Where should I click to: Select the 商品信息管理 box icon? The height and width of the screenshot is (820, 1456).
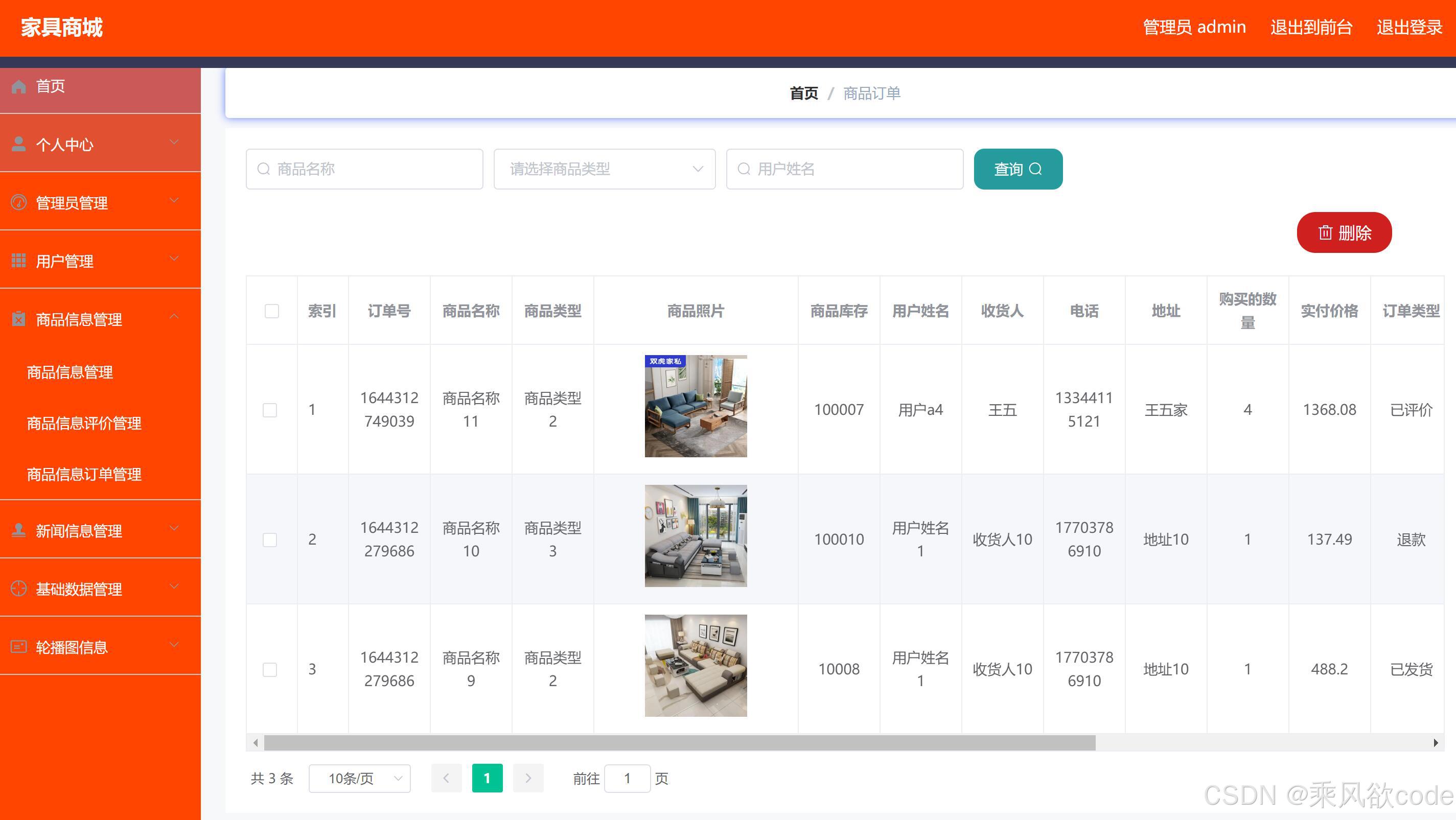(x=18, y=318)
